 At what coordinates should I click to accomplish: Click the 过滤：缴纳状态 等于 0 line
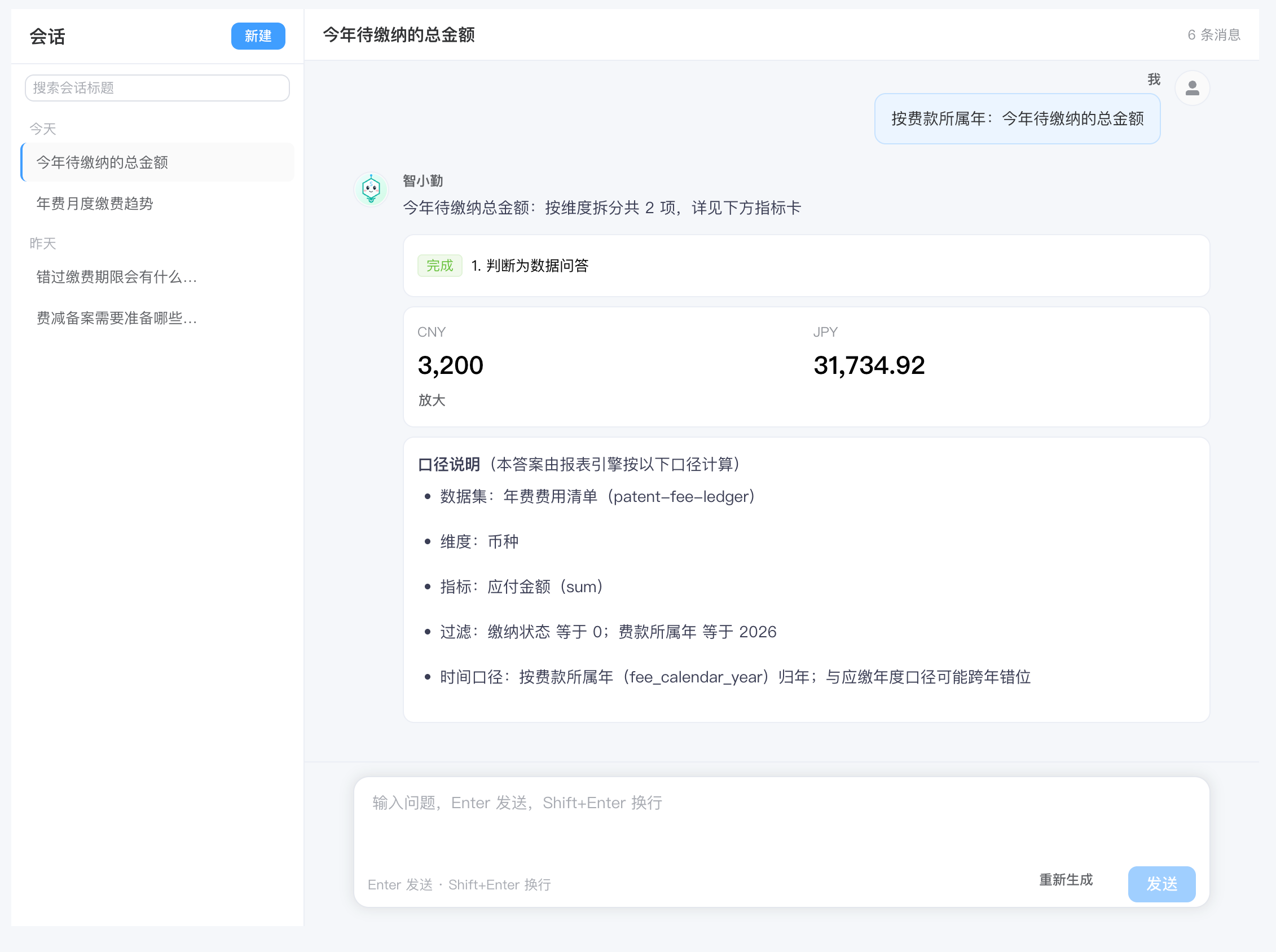608,632
